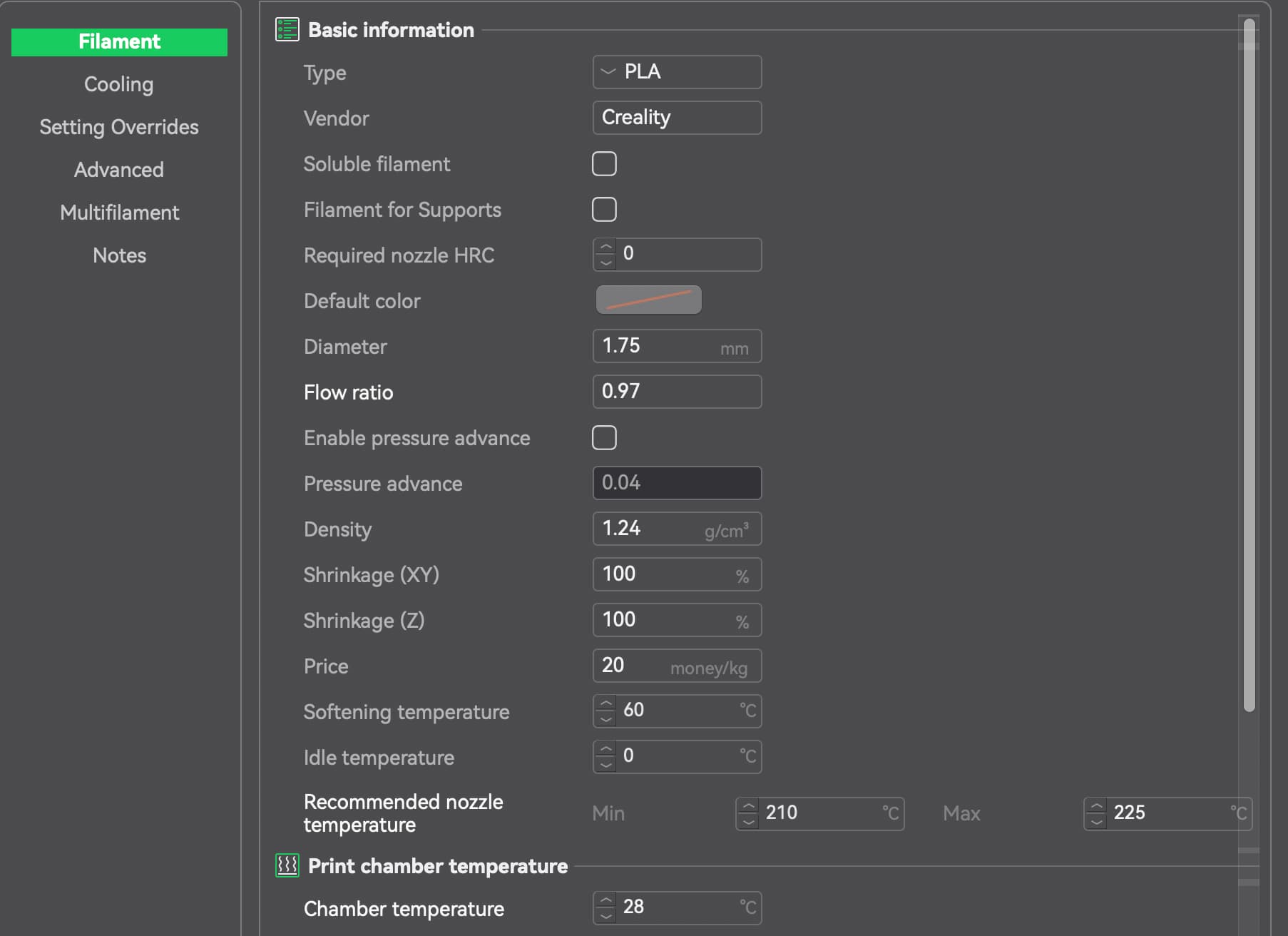This screenshot has width=1288, height=936.
Task: Open the Setting Overrides tab
Action: click(119, 127)
